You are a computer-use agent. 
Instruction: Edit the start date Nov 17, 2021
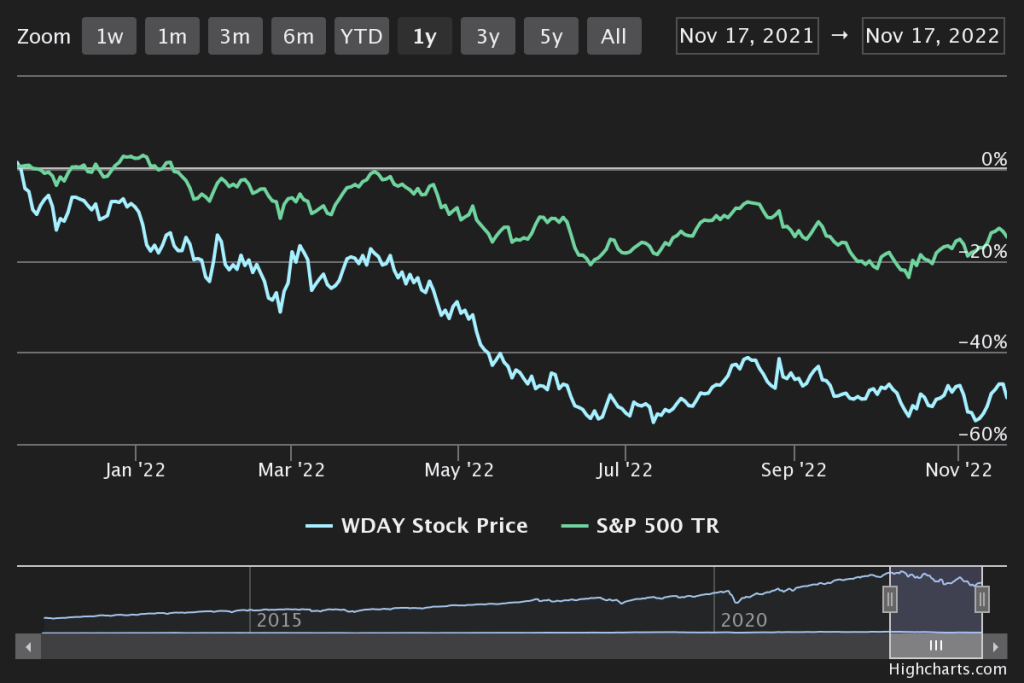tap(747, 36)
